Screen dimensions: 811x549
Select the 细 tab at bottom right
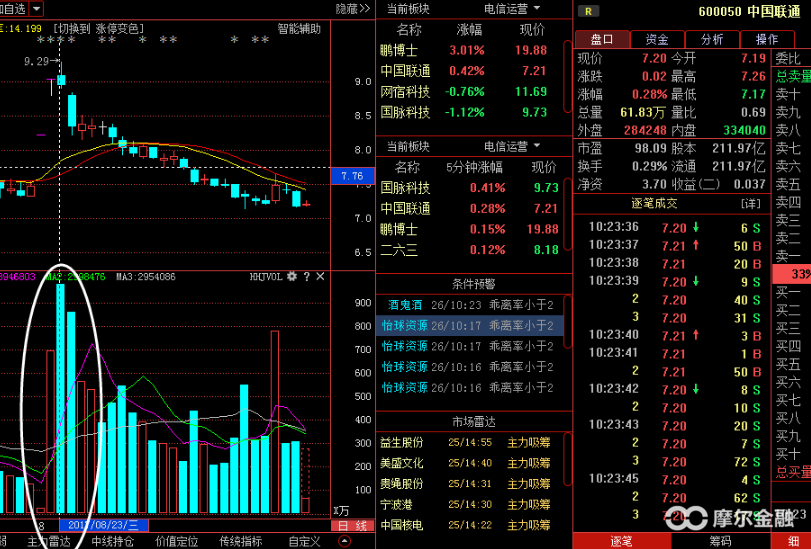click(792, 541)
